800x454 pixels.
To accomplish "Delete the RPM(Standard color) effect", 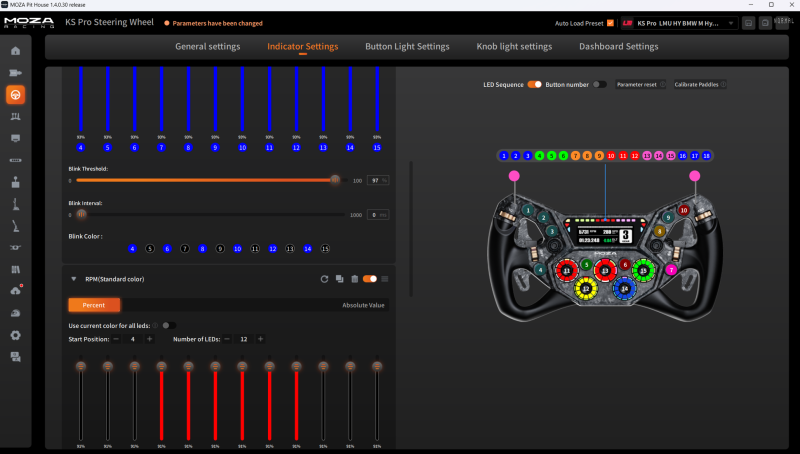I will click(x=355, y=279).
